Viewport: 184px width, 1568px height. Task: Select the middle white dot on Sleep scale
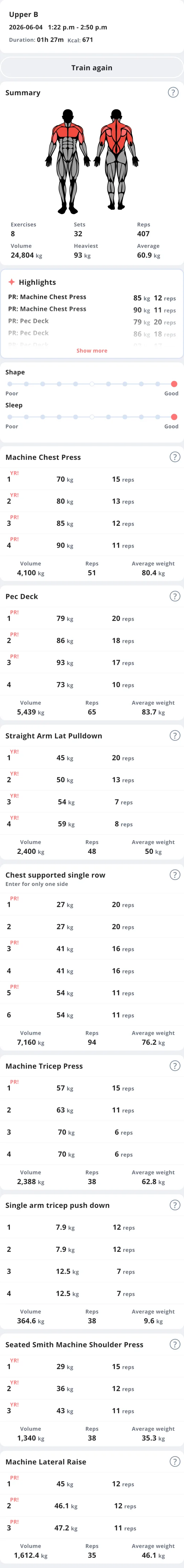point(92,417)
